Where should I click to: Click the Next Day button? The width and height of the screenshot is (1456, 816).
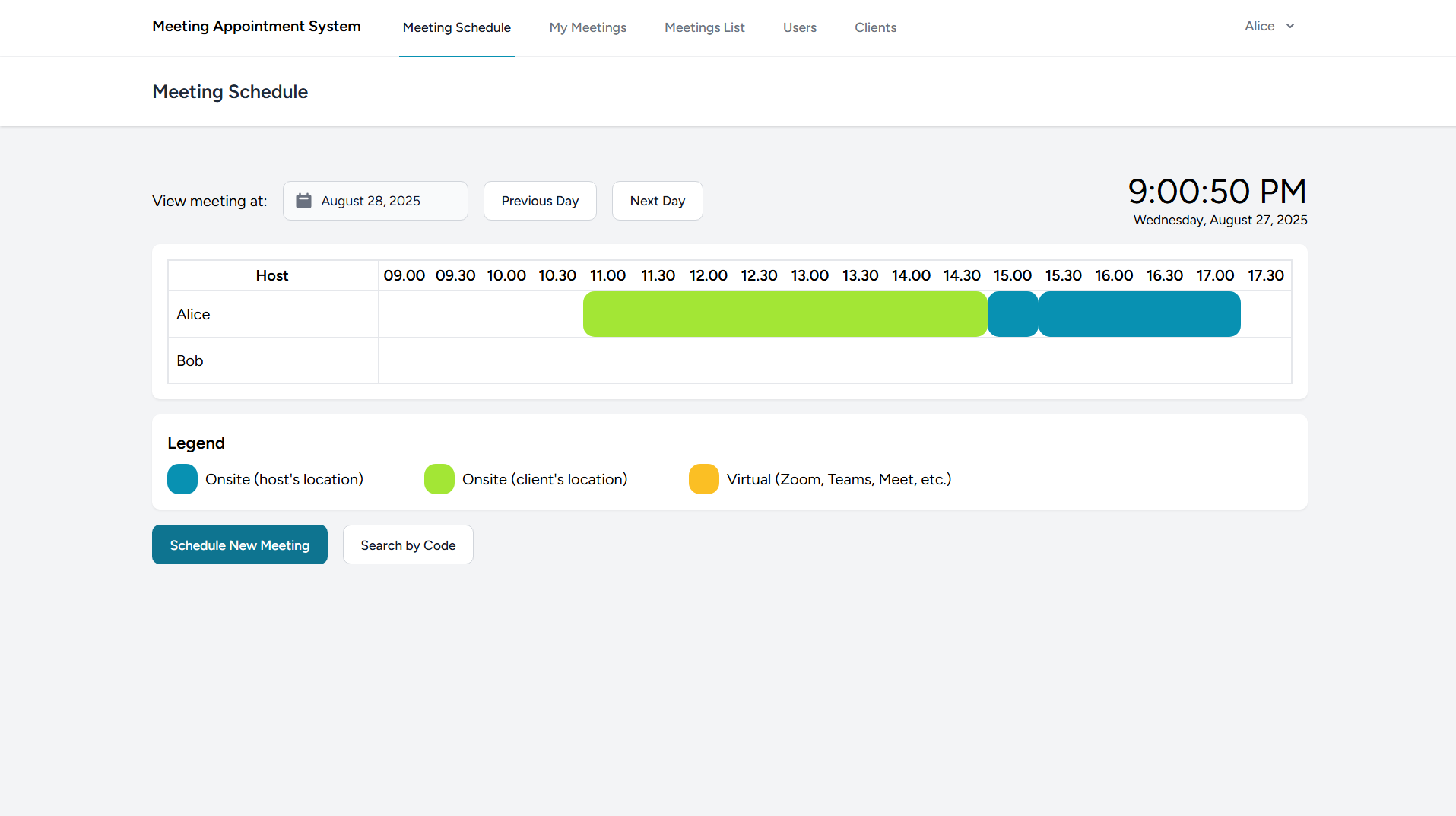click(657, 201)
